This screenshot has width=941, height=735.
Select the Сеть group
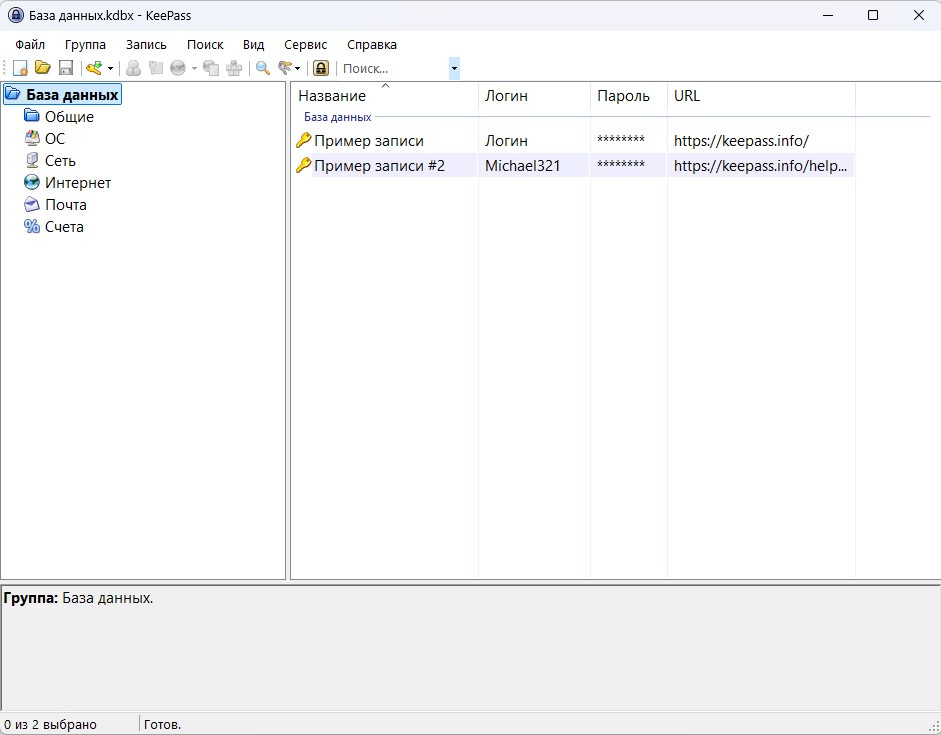click(x=60, y=161)
